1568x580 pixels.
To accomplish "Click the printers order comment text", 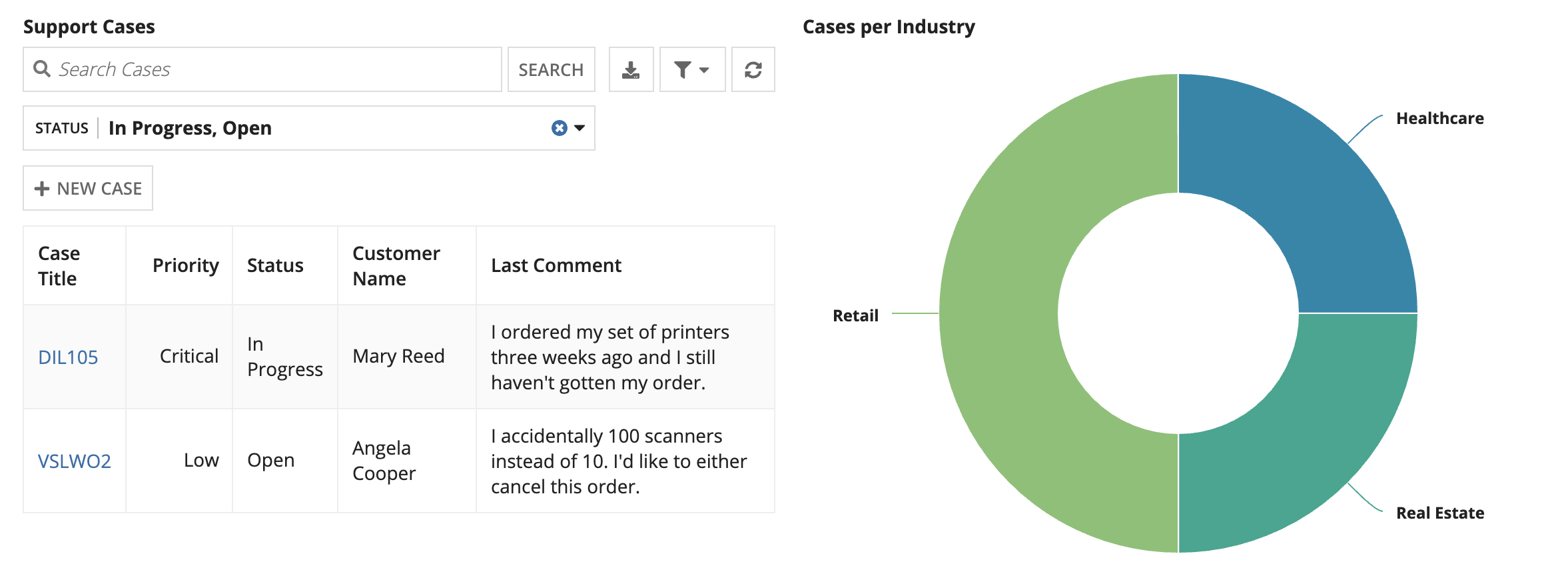I will 610,357.
